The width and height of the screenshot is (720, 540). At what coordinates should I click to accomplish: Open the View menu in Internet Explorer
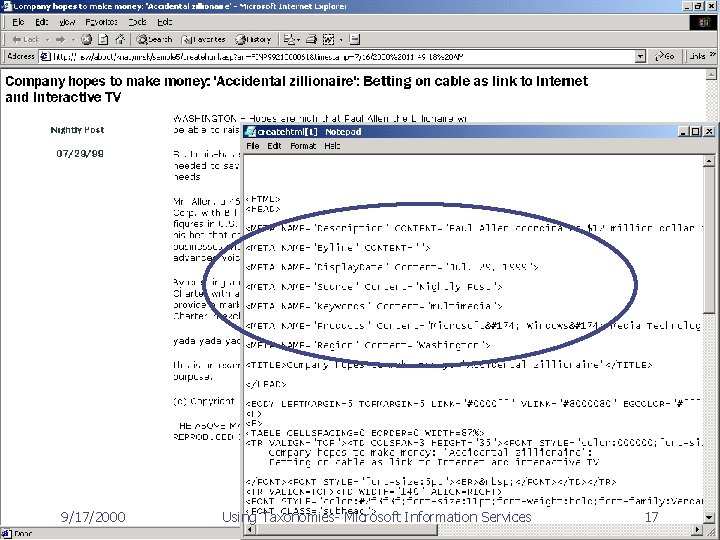click(x=67, y=22)
